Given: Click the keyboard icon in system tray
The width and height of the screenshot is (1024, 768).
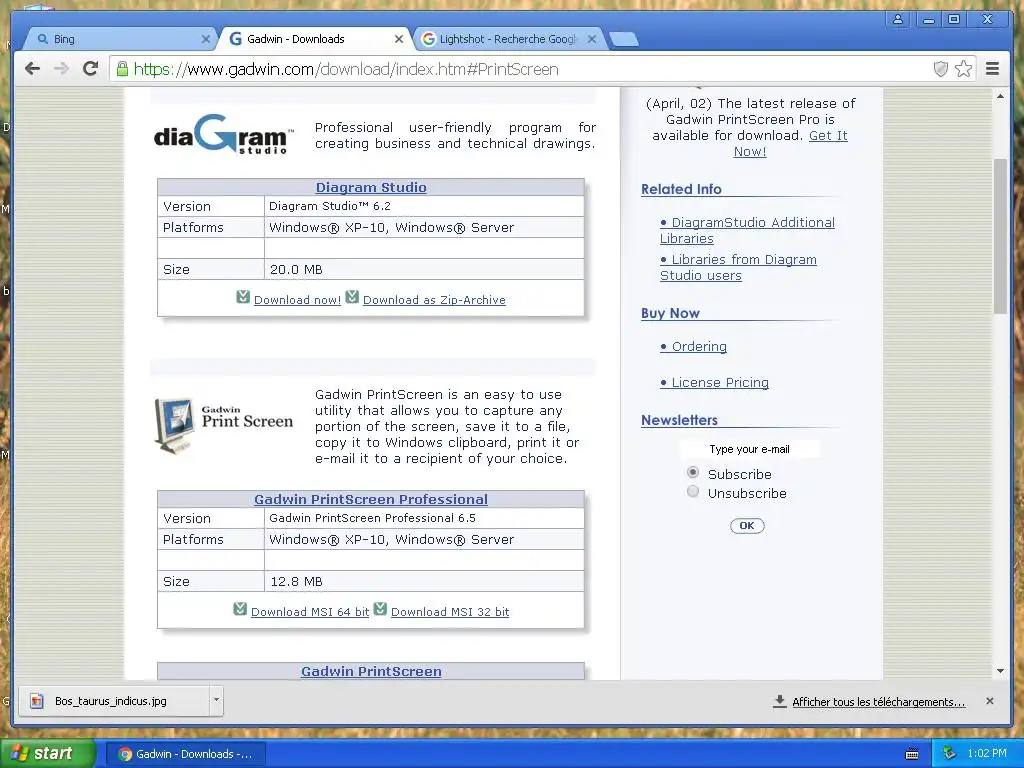Looking at the screenshot, I should pyautogui.click(x=912, y=754).
